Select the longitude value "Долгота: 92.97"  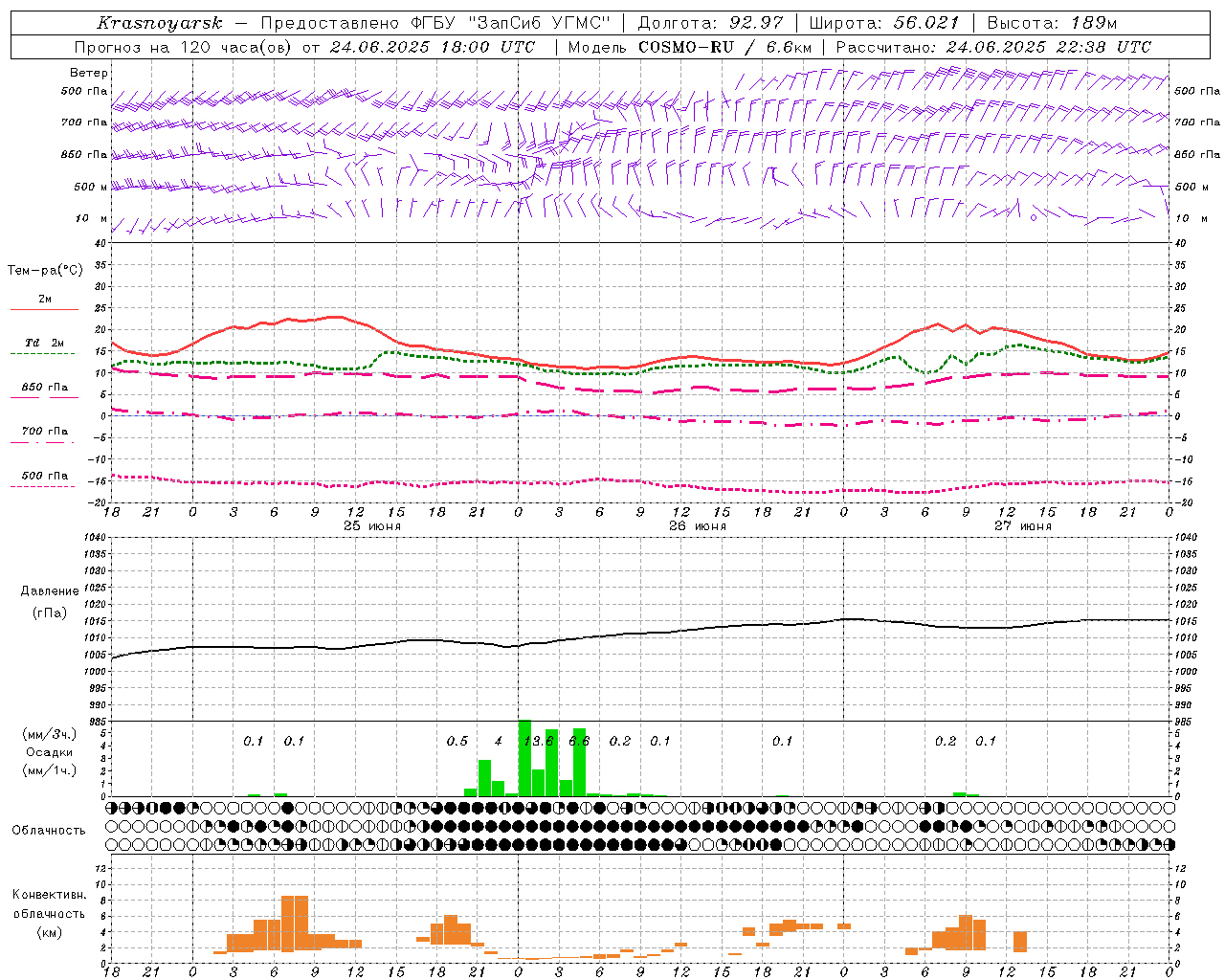(x=711, y=23)
